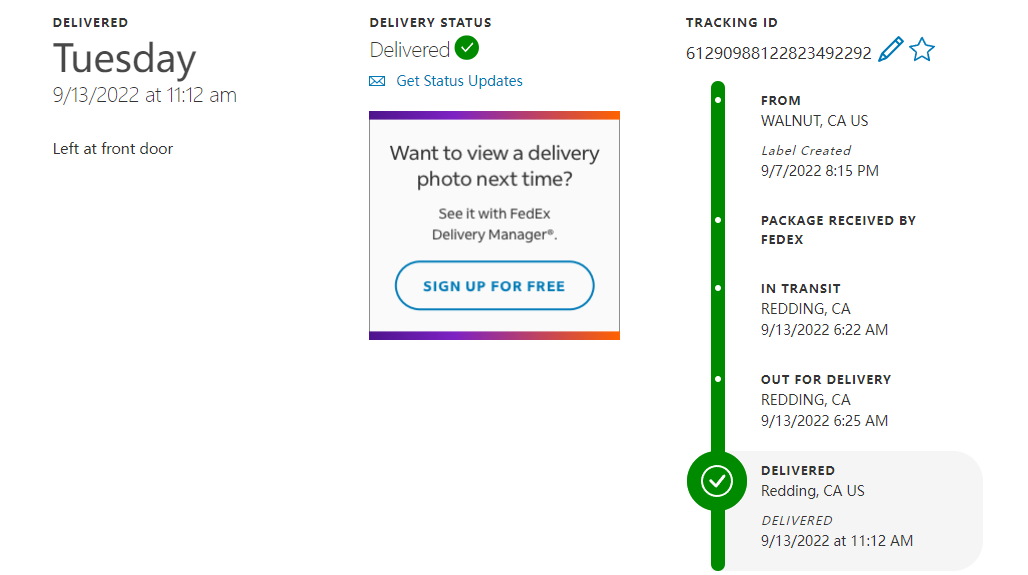
Task: Click the green checkmark next to Delivered status
Action: 466,48
